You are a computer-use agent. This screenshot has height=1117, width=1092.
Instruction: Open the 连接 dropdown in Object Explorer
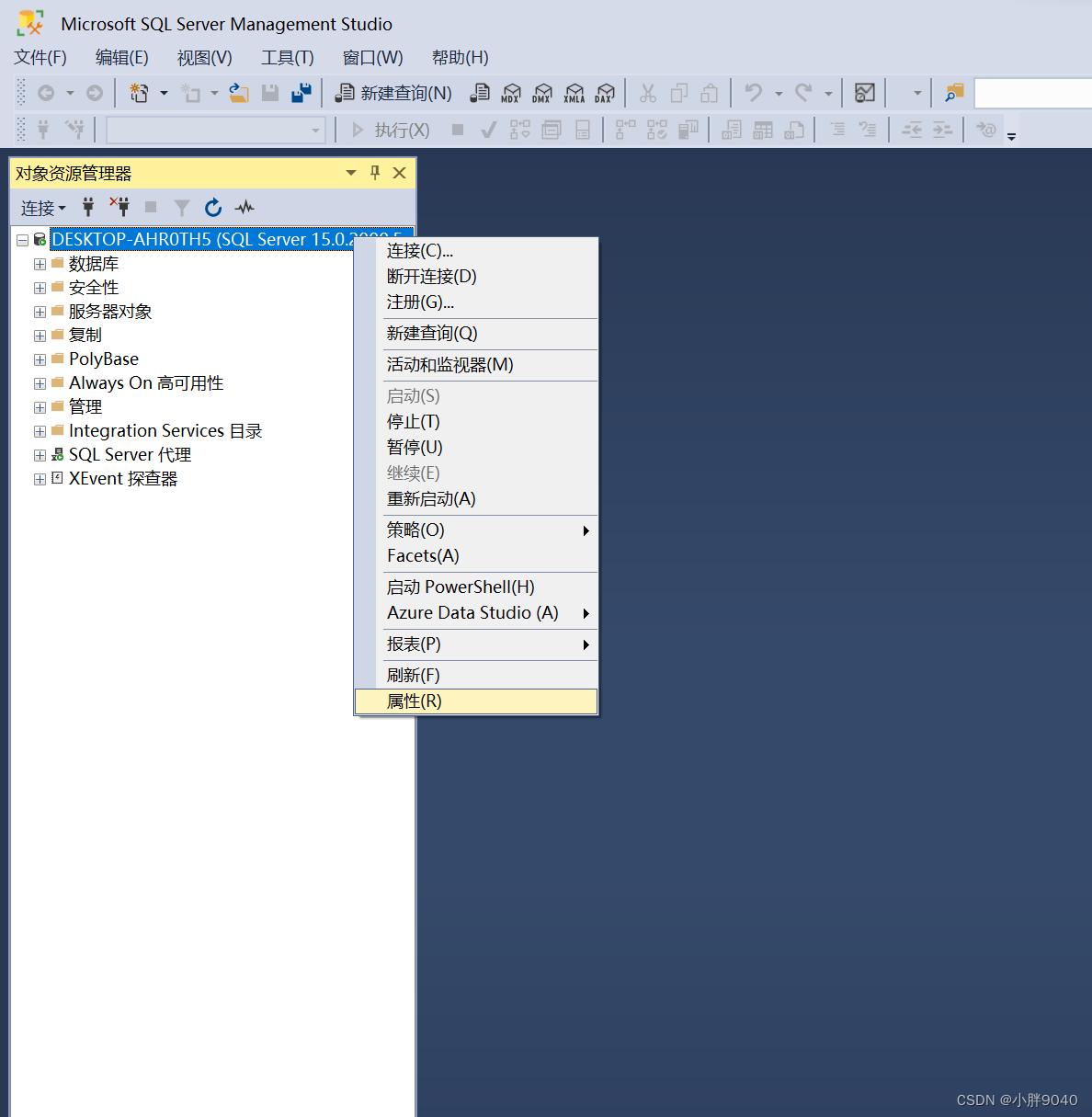tap(43, 208)
